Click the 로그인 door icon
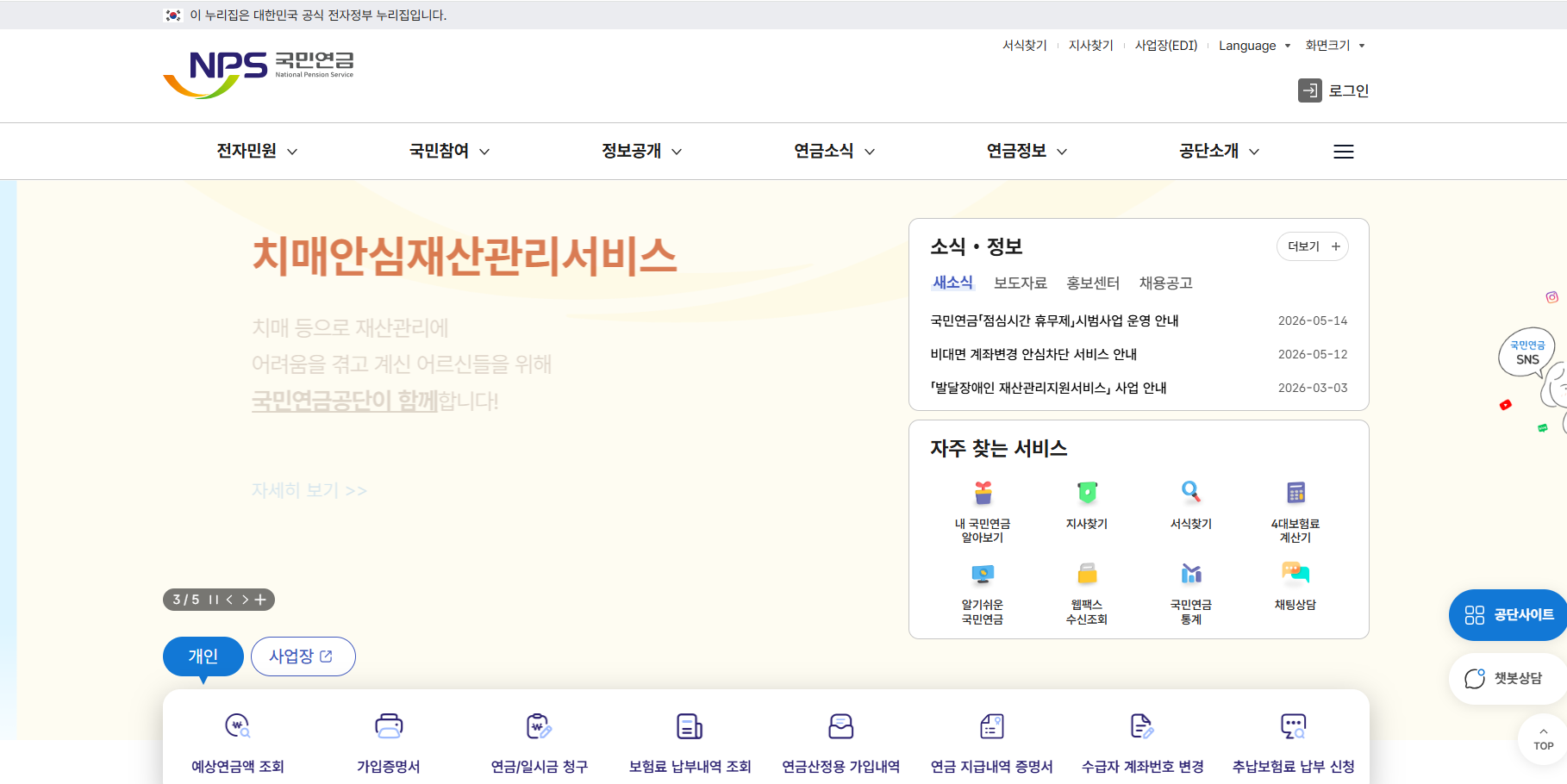 [1309, 90]
